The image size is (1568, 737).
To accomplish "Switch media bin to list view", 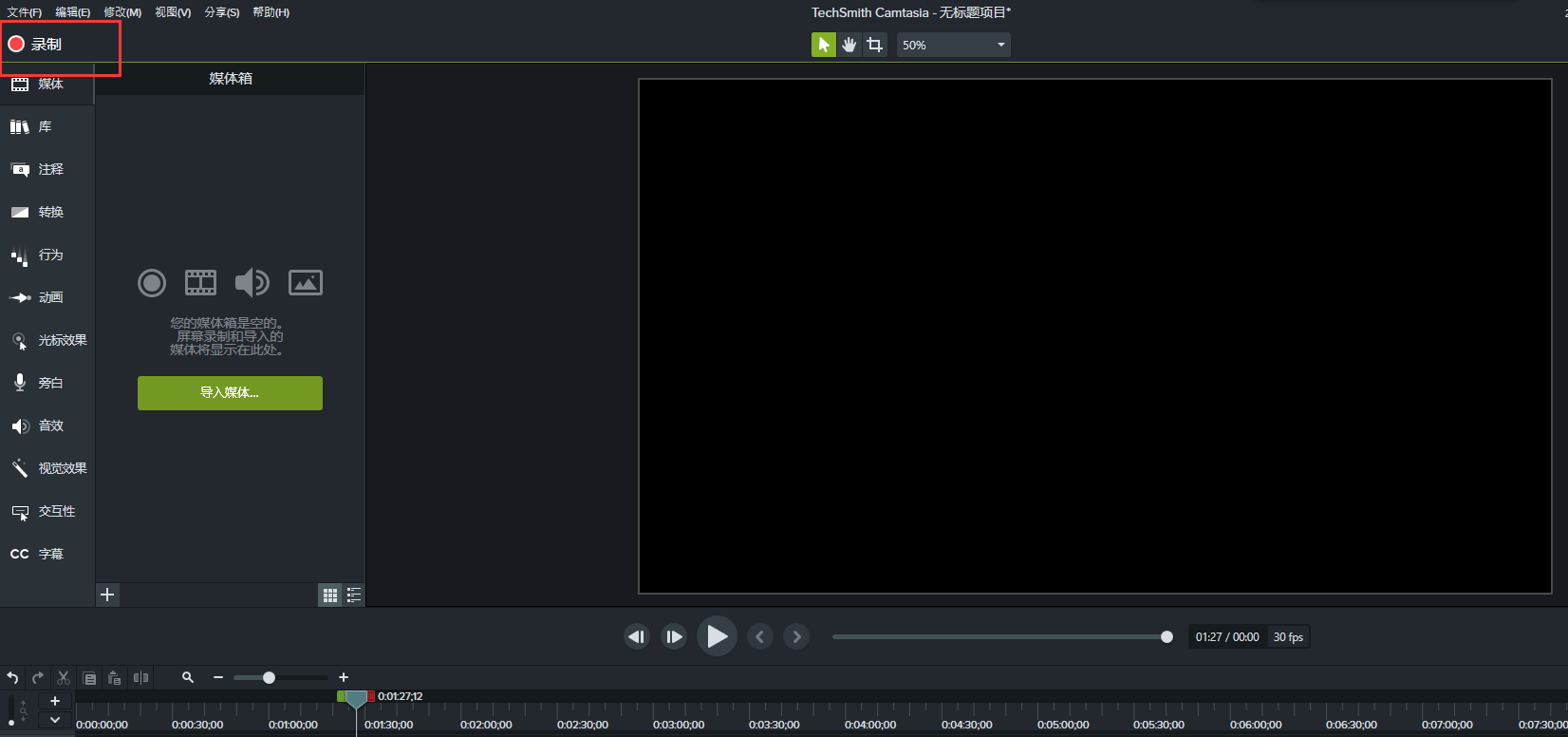I will [x=354, y=595].
